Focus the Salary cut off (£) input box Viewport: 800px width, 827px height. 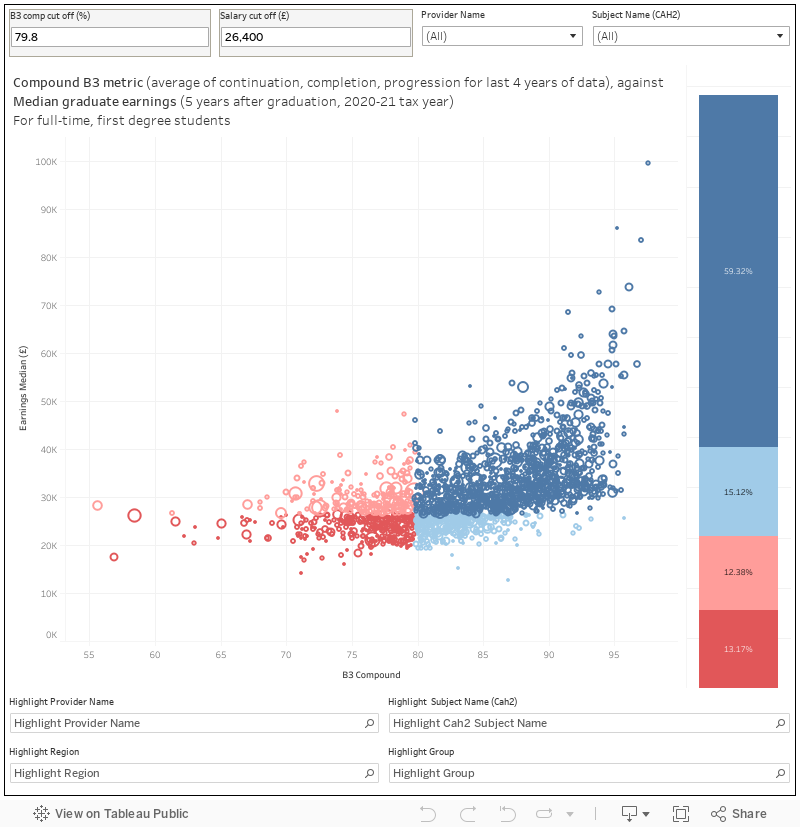pyautogui.click(x=315, y=37)
